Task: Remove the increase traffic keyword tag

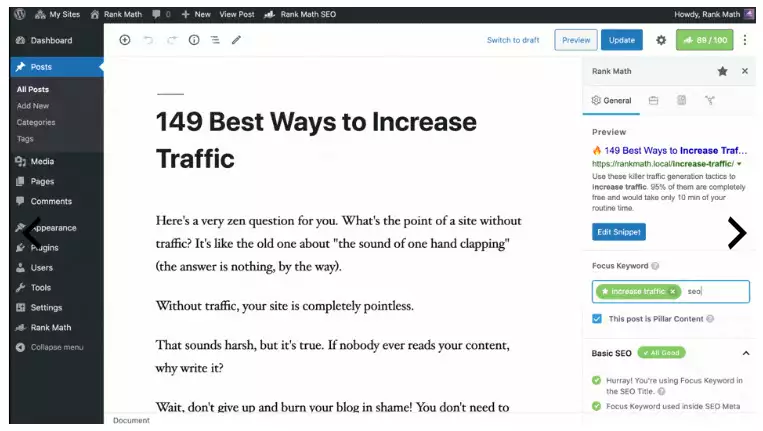Action: coord(672,291)
